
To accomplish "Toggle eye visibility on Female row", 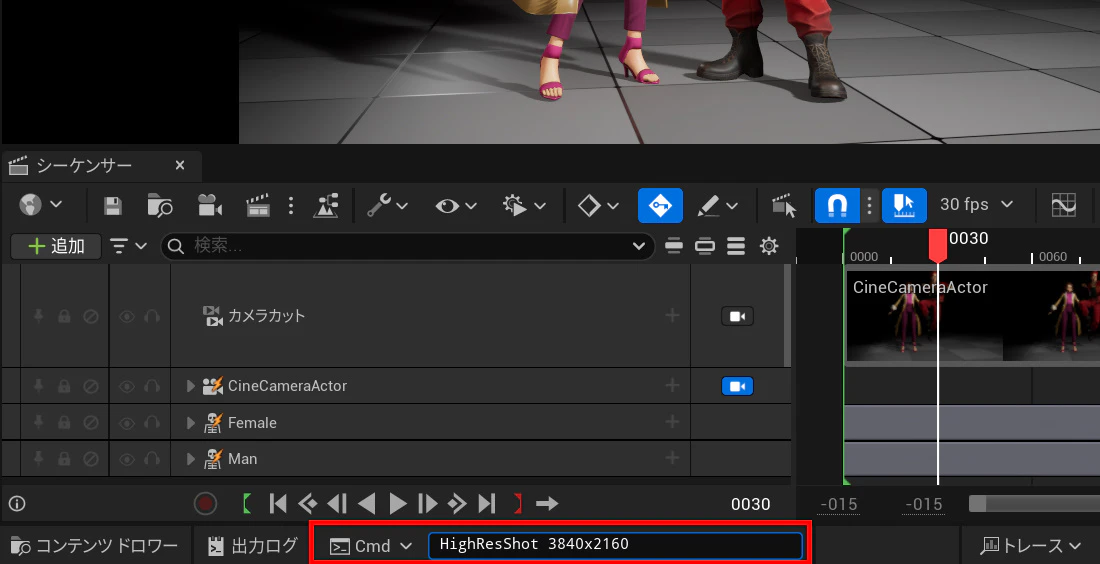I will click(126, 423).
